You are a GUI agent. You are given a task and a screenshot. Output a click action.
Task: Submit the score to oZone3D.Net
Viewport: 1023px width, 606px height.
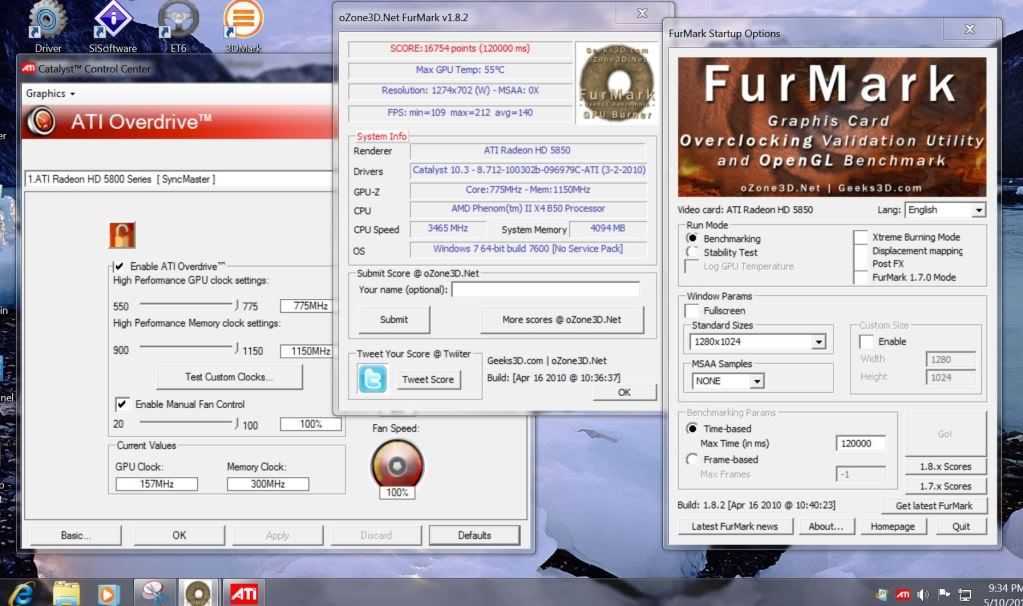point(394,320)
